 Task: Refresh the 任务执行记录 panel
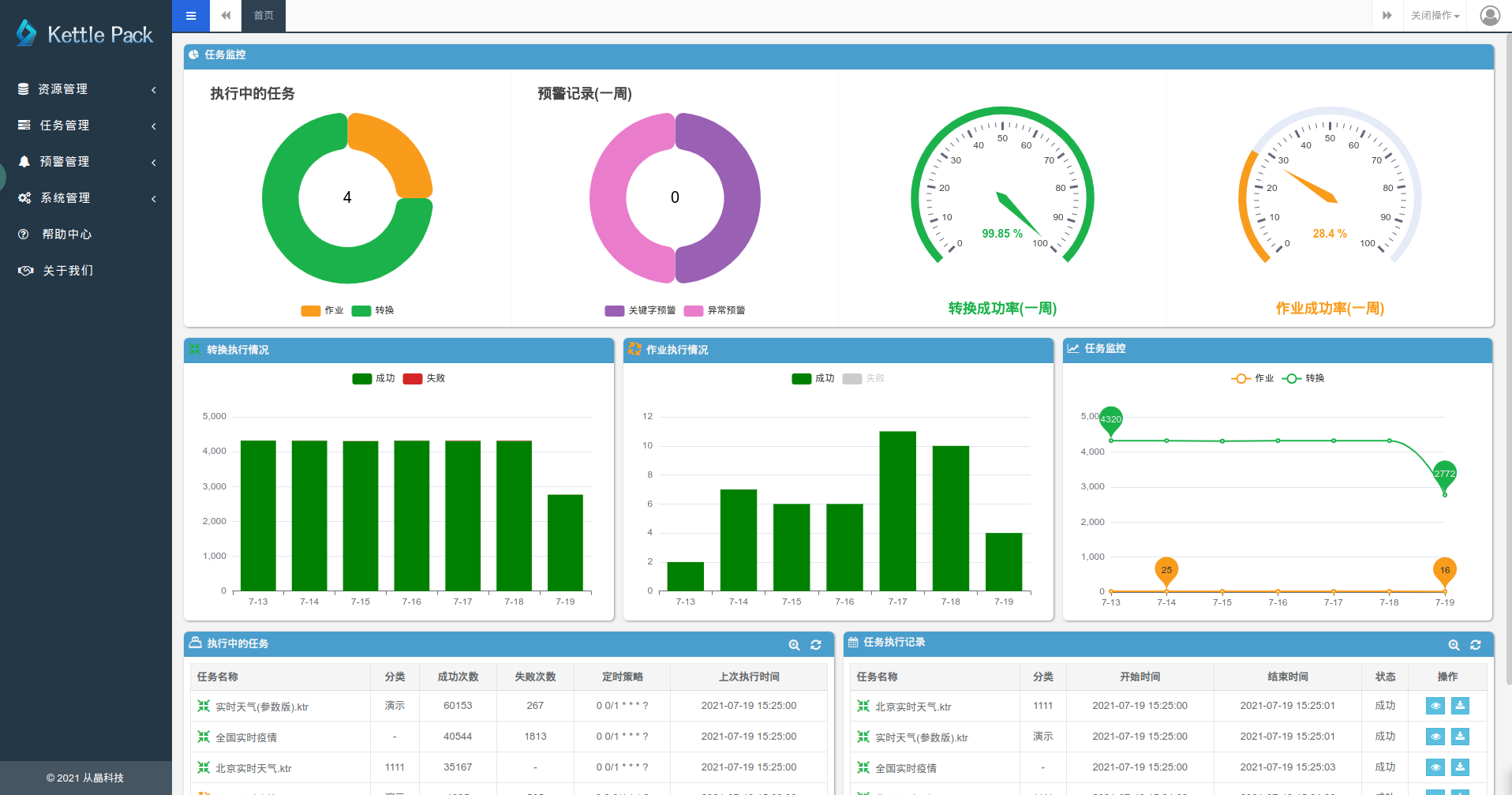coord(1476,645)
